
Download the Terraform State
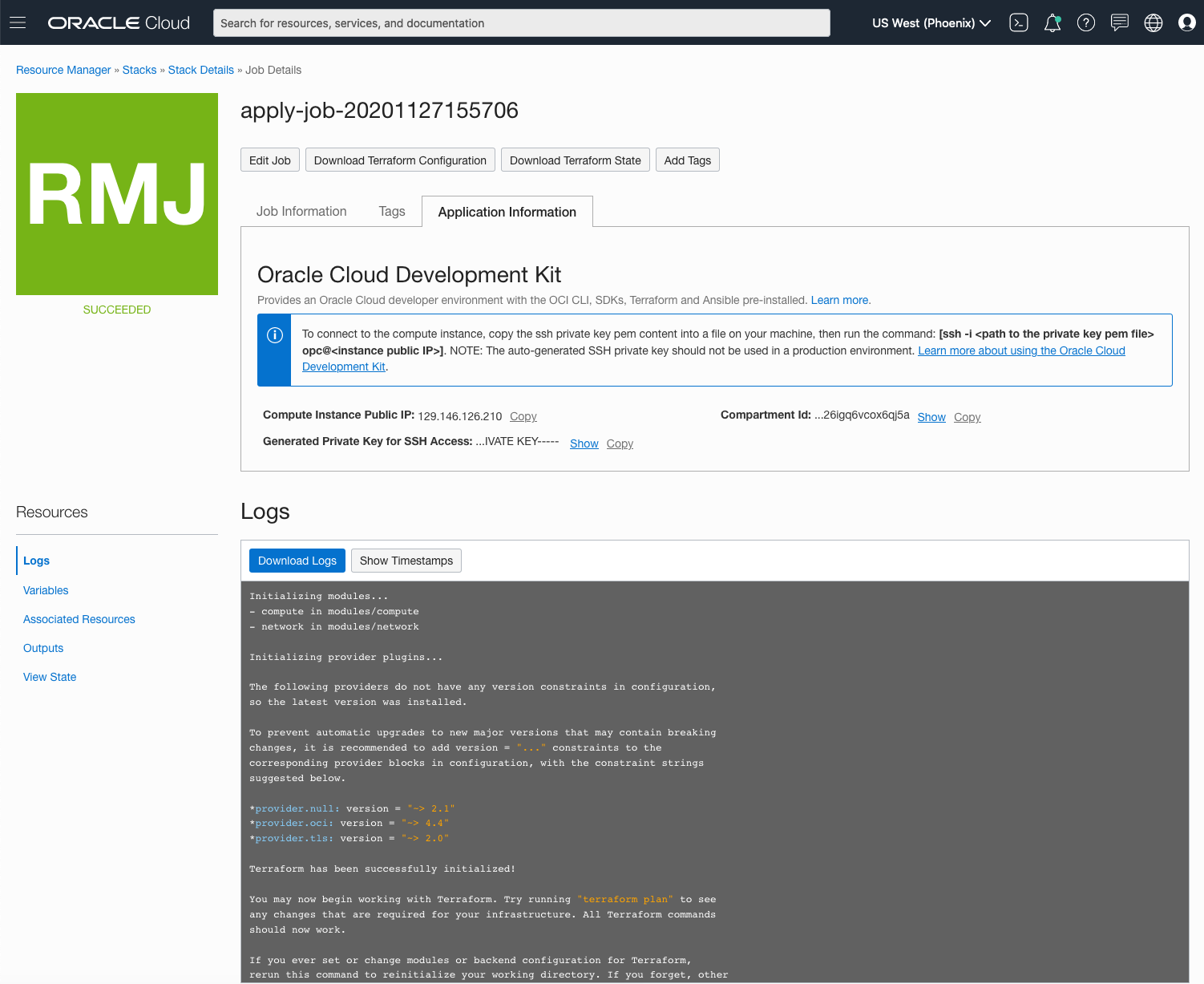pyautogui.click(x=576, y=160)
